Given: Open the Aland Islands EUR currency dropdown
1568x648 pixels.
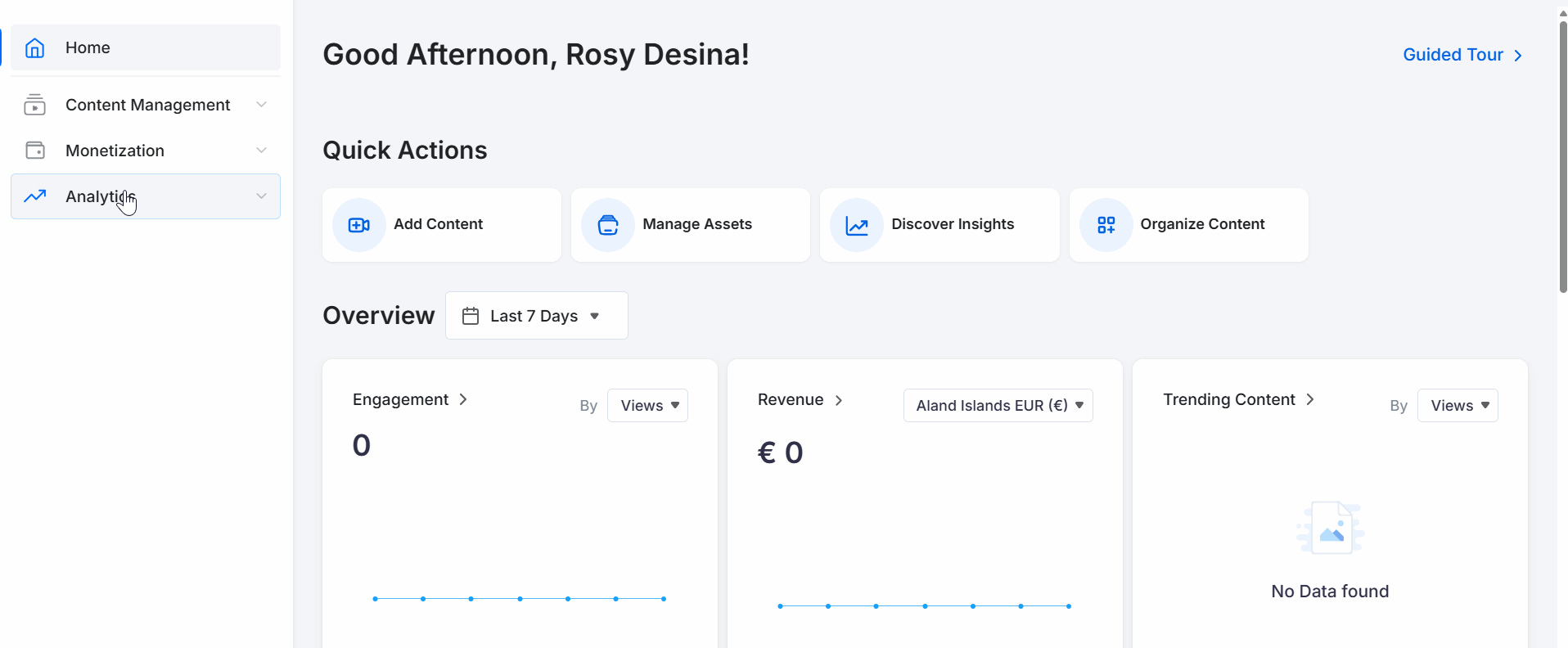Looking at the screenshot, I should (998, 406).
